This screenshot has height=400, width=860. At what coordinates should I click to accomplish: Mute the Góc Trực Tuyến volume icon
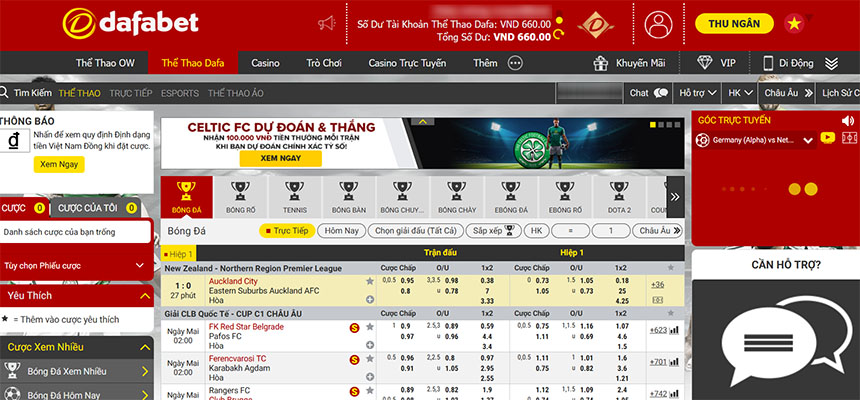coord(848,119)
